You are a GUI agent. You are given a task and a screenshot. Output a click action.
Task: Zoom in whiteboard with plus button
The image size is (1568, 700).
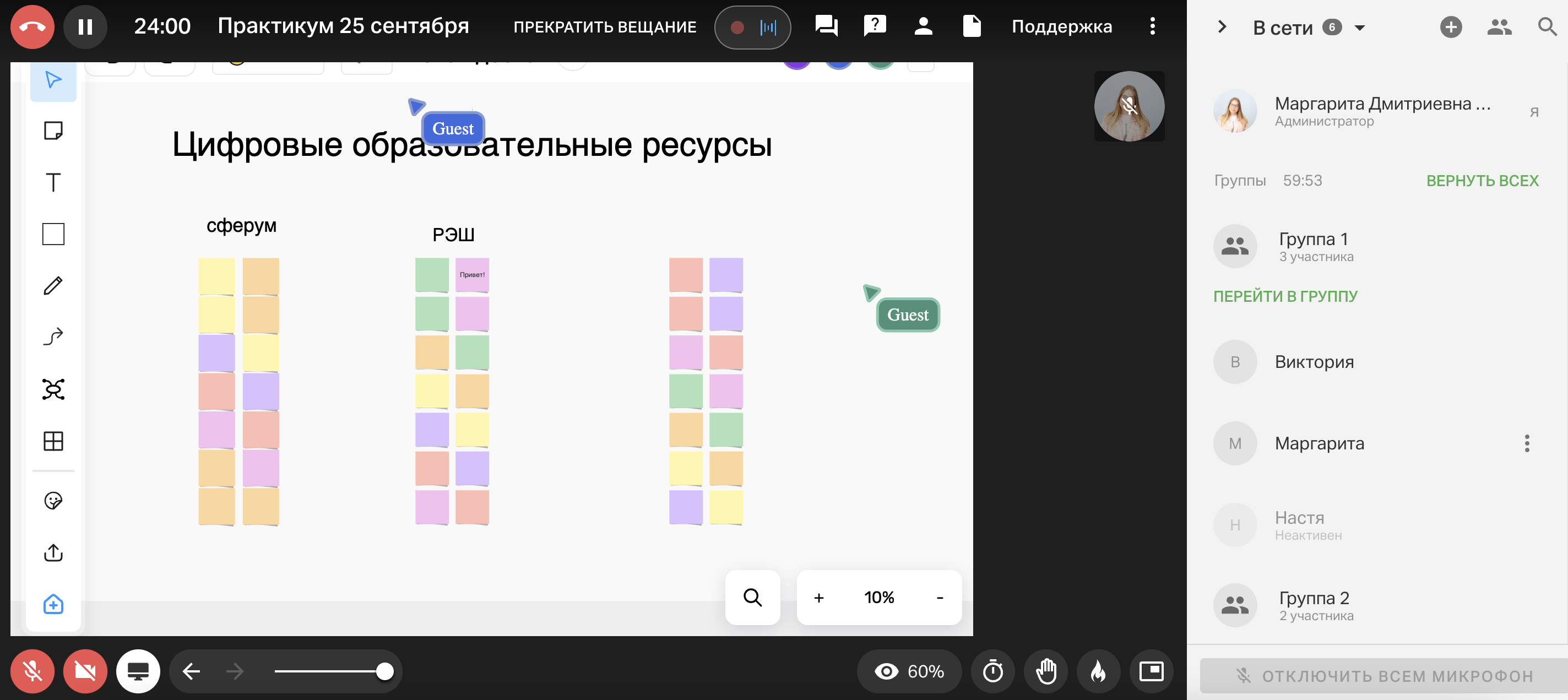(x=818, y=598)
